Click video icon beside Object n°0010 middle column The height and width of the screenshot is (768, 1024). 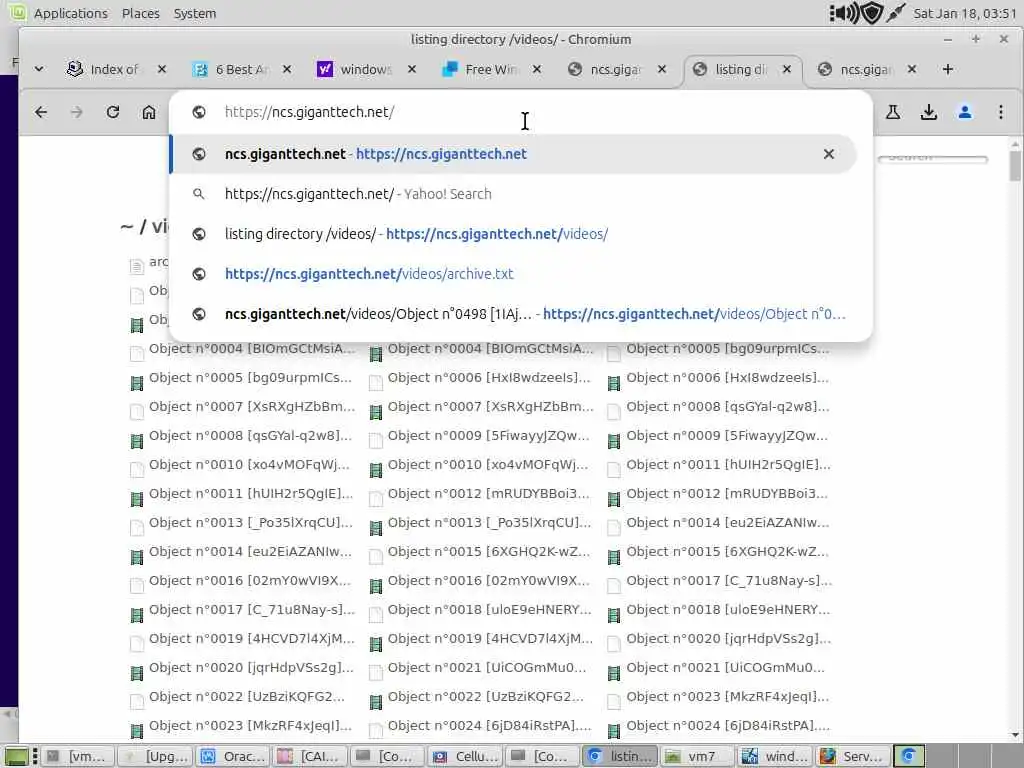(376, 470)
